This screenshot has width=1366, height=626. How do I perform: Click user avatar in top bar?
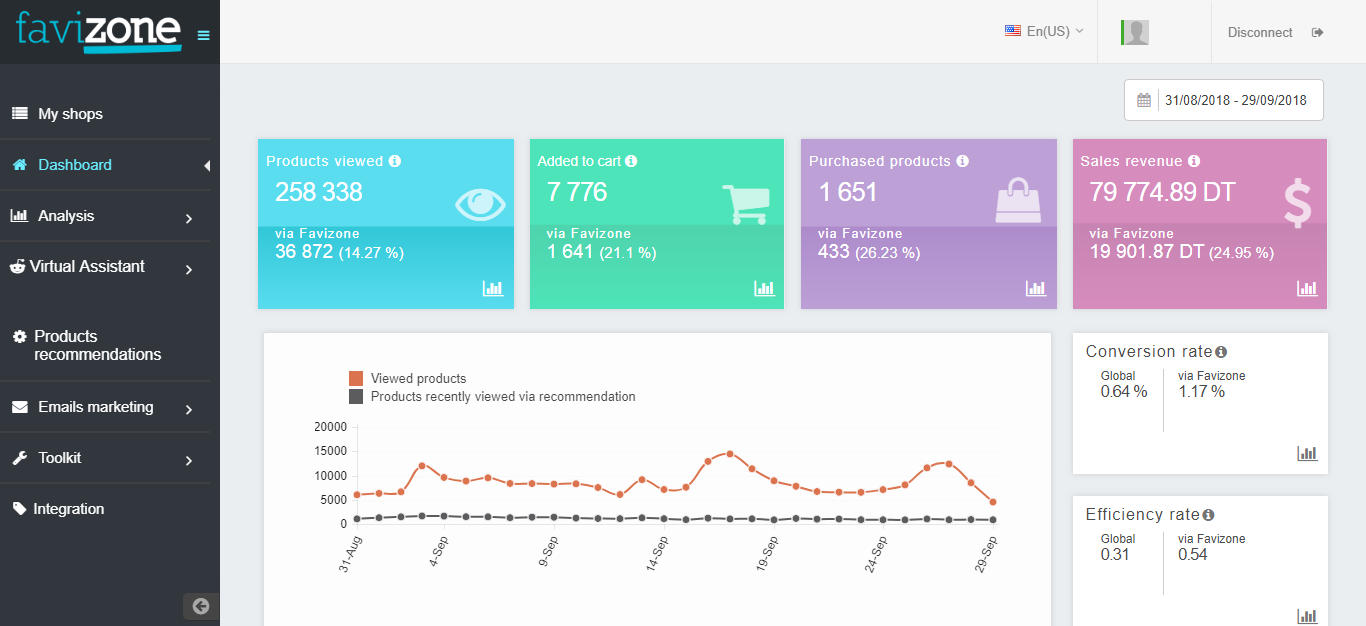[1135, 32]
